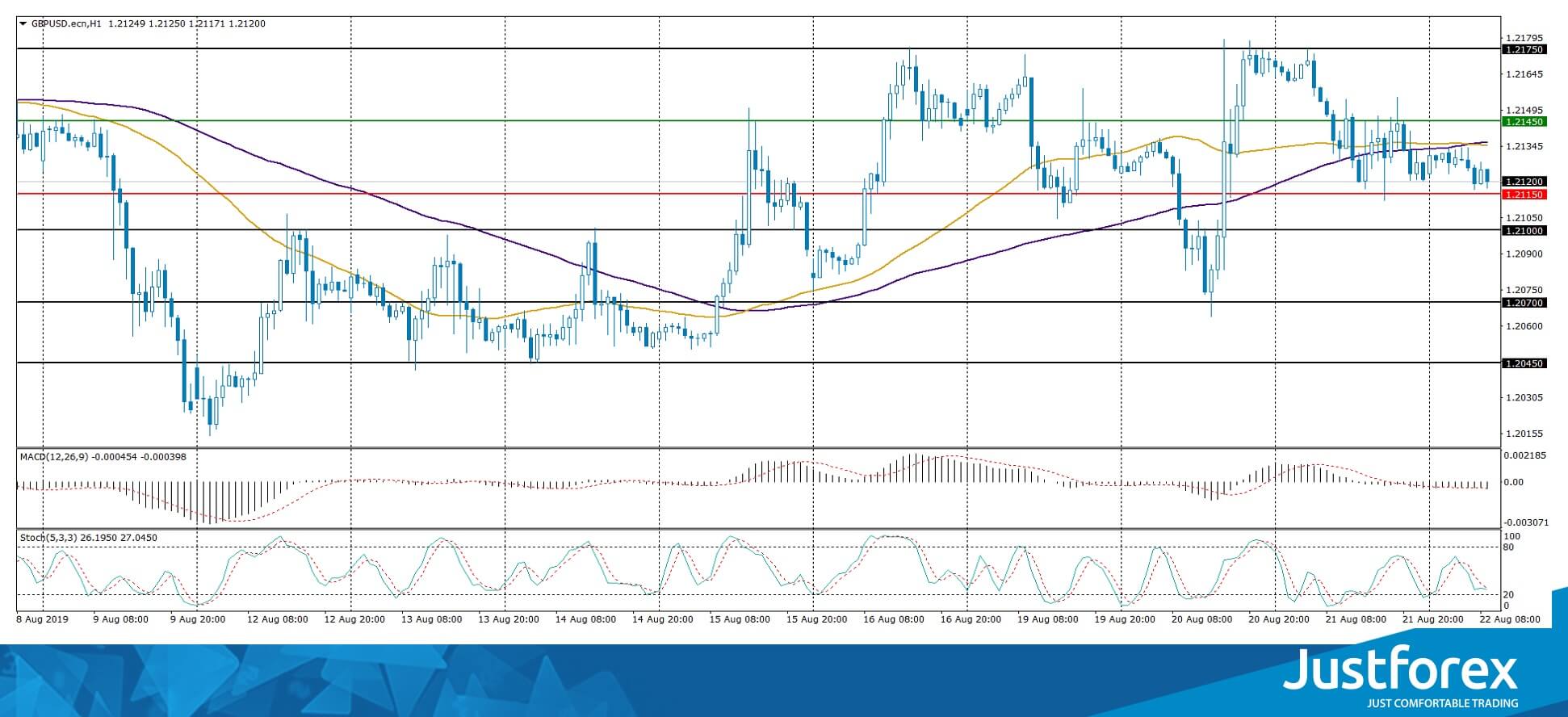Click the 1.20305 price scale value
This screenshot has width=1568, height=717.
tap(1524, 397)
